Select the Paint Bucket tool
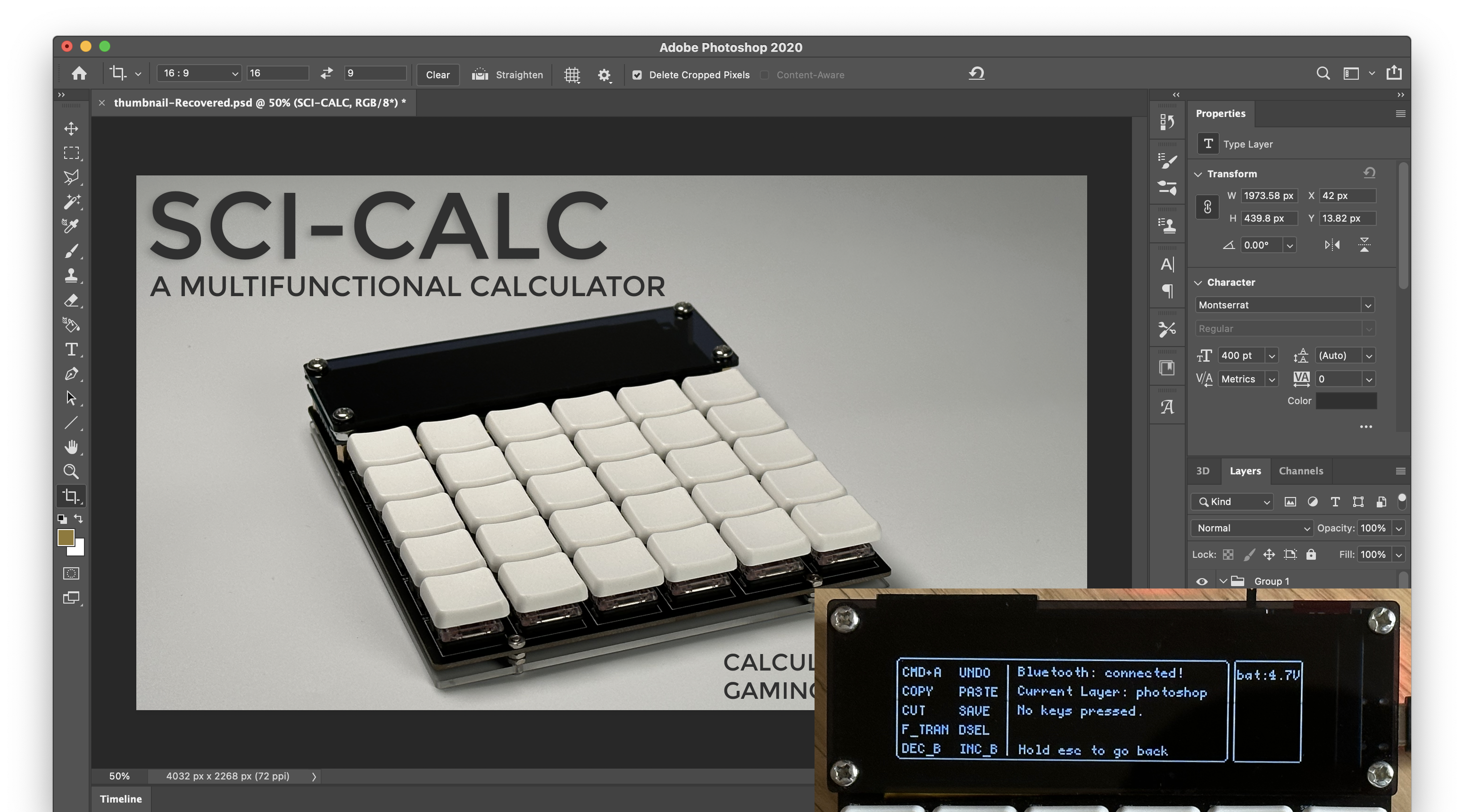 click(x=71, y=324)
